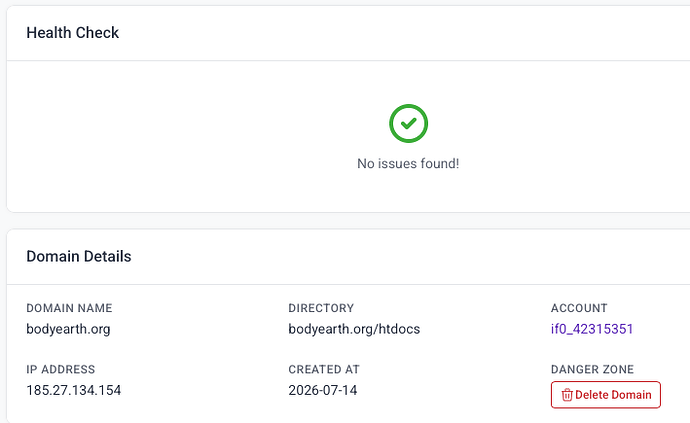The image size is (690, 423).
Task: Click the Domain Details heading
Action: pos(79,256)
